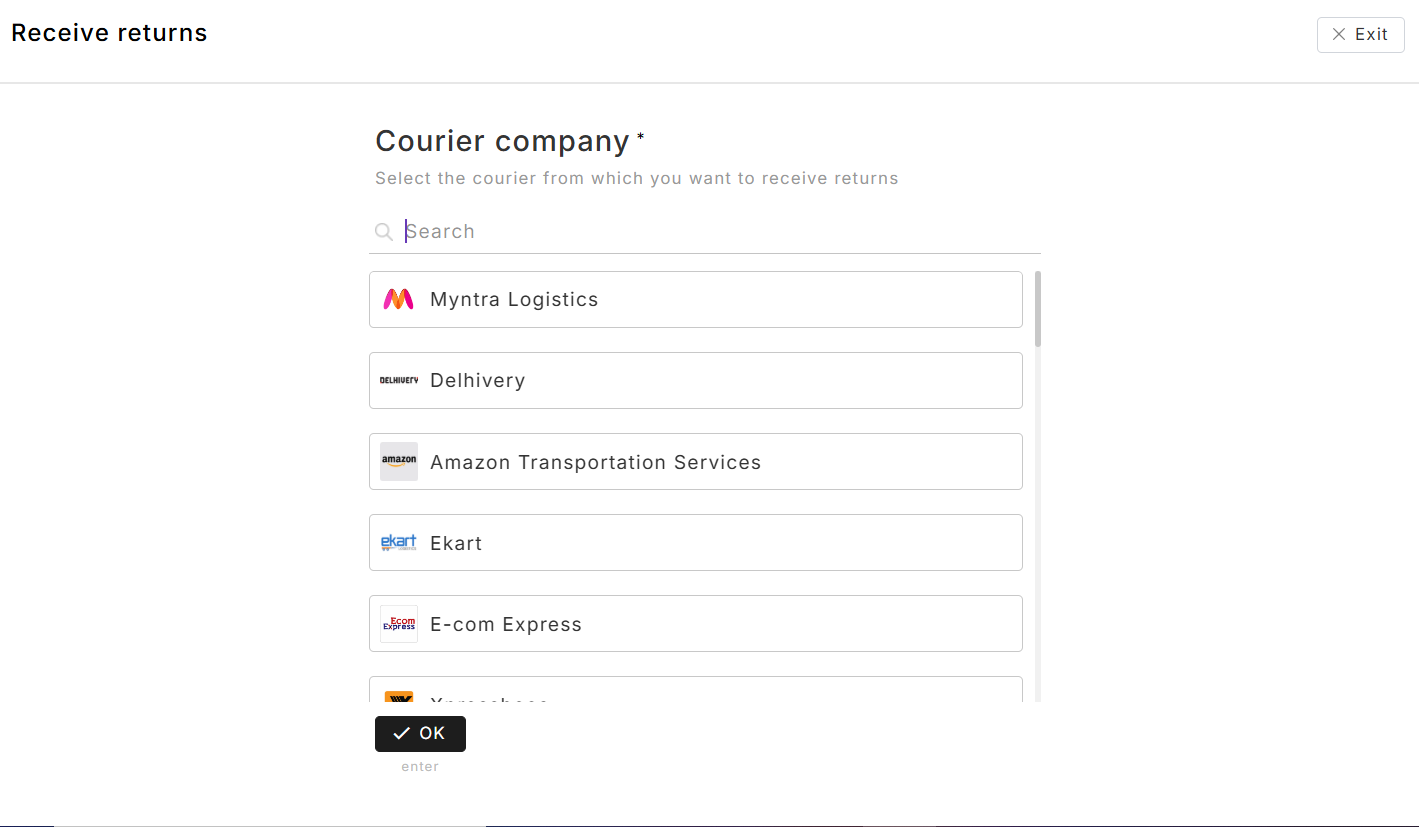Click the X icon in Exit button
Viewport: 1419px width, 827px height.
click(x=1339, y=34)
